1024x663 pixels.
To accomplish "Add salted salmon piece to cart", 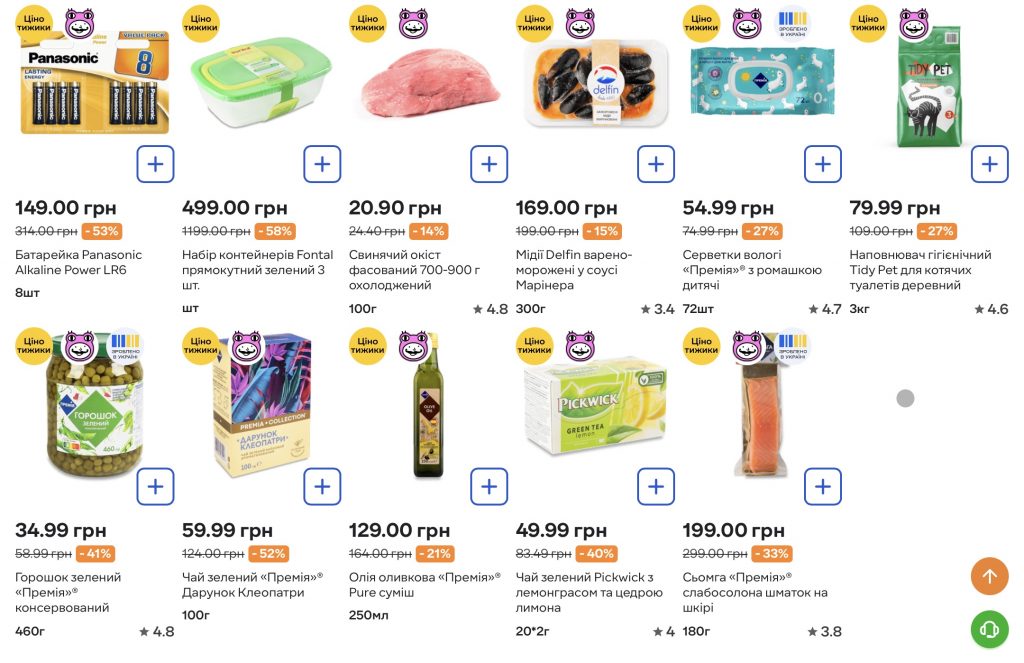I will [x=823, y=487].
